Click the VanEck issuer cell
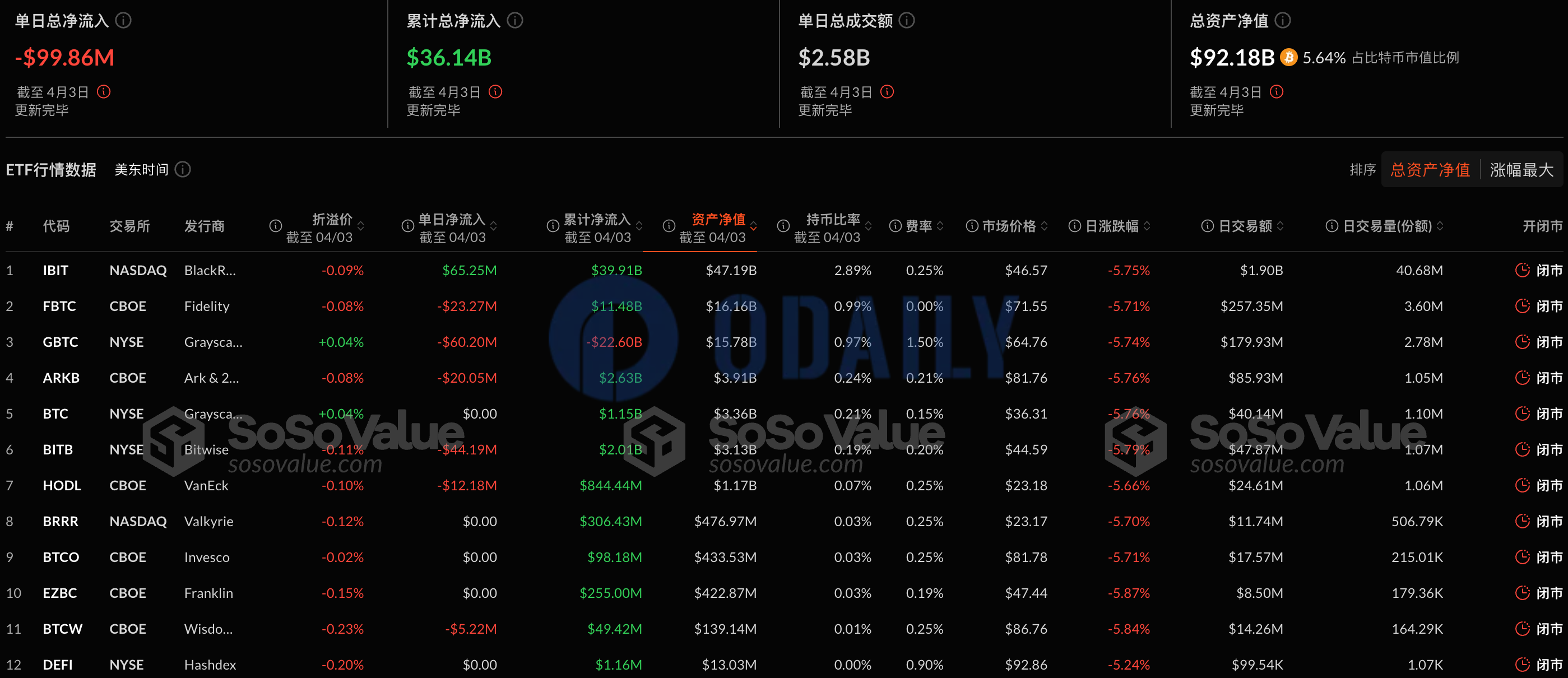Image resolution: width=1568 pixels, height=678 pixels. [206, 485]
